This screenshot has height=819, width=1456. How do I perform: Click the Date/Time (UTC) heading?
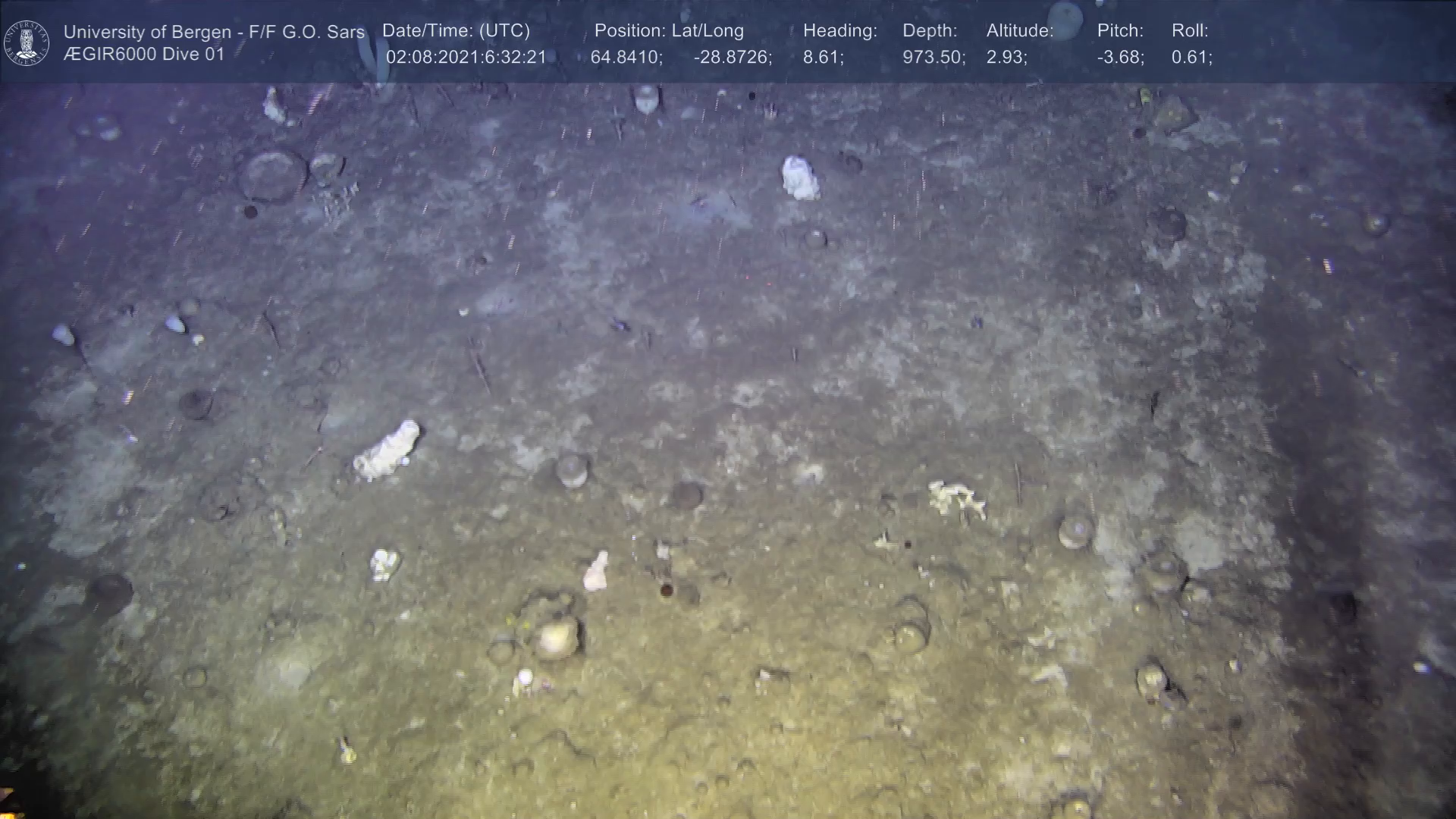click(x=456, y=31)
